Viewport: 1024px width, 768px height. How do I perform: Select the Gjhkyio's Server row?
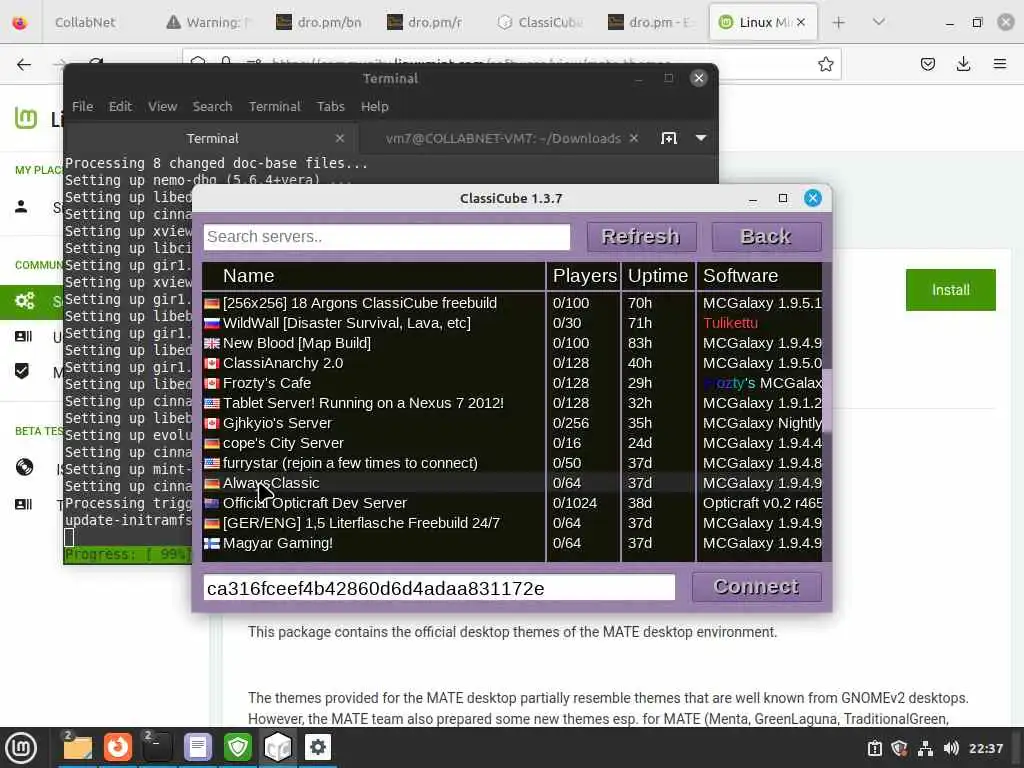(512, 423)
